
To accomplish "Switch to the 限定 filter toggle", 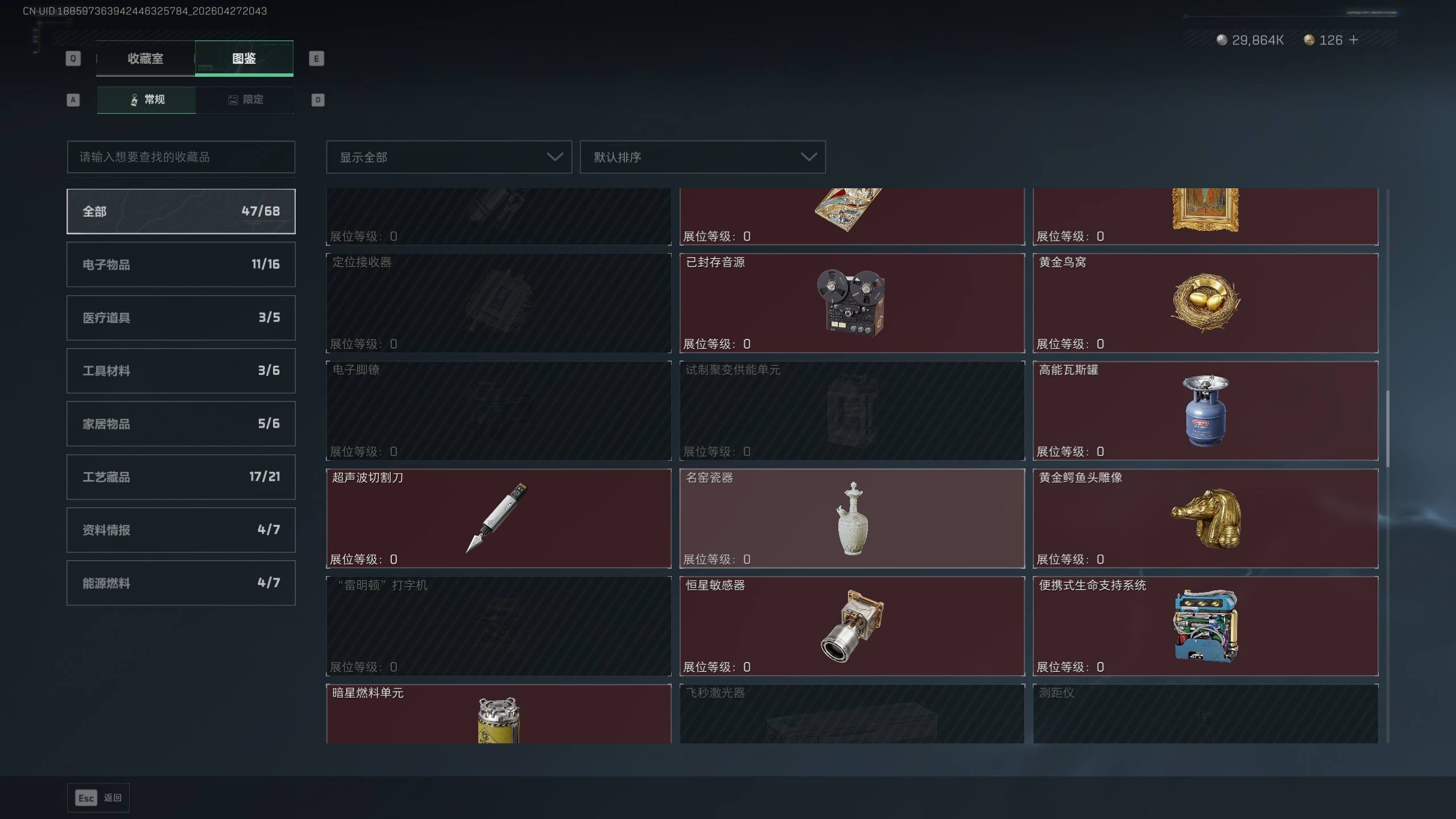I will pos(245,100).
